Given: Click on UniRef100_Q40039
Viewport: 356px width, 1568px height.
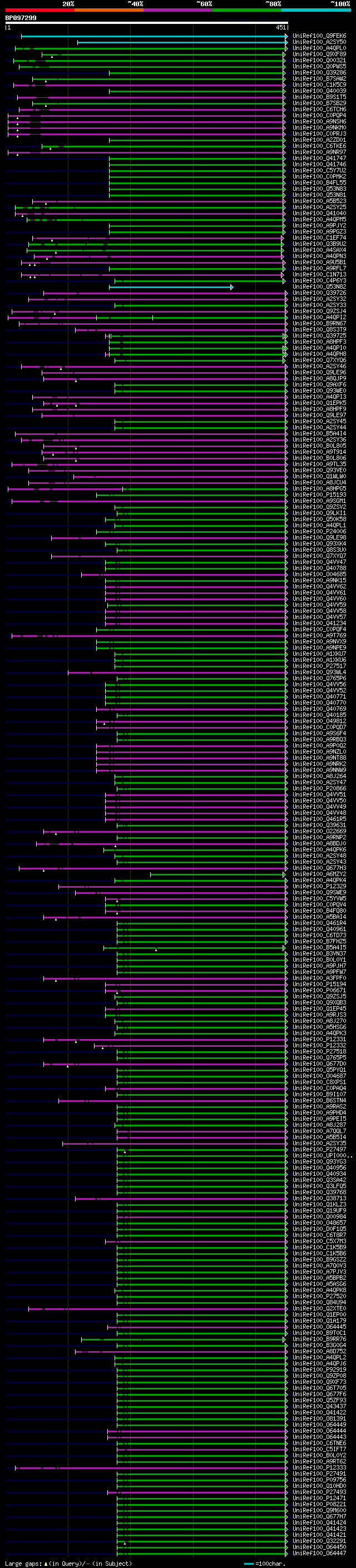Looking at the screenshot, I should tap(319, 91).
